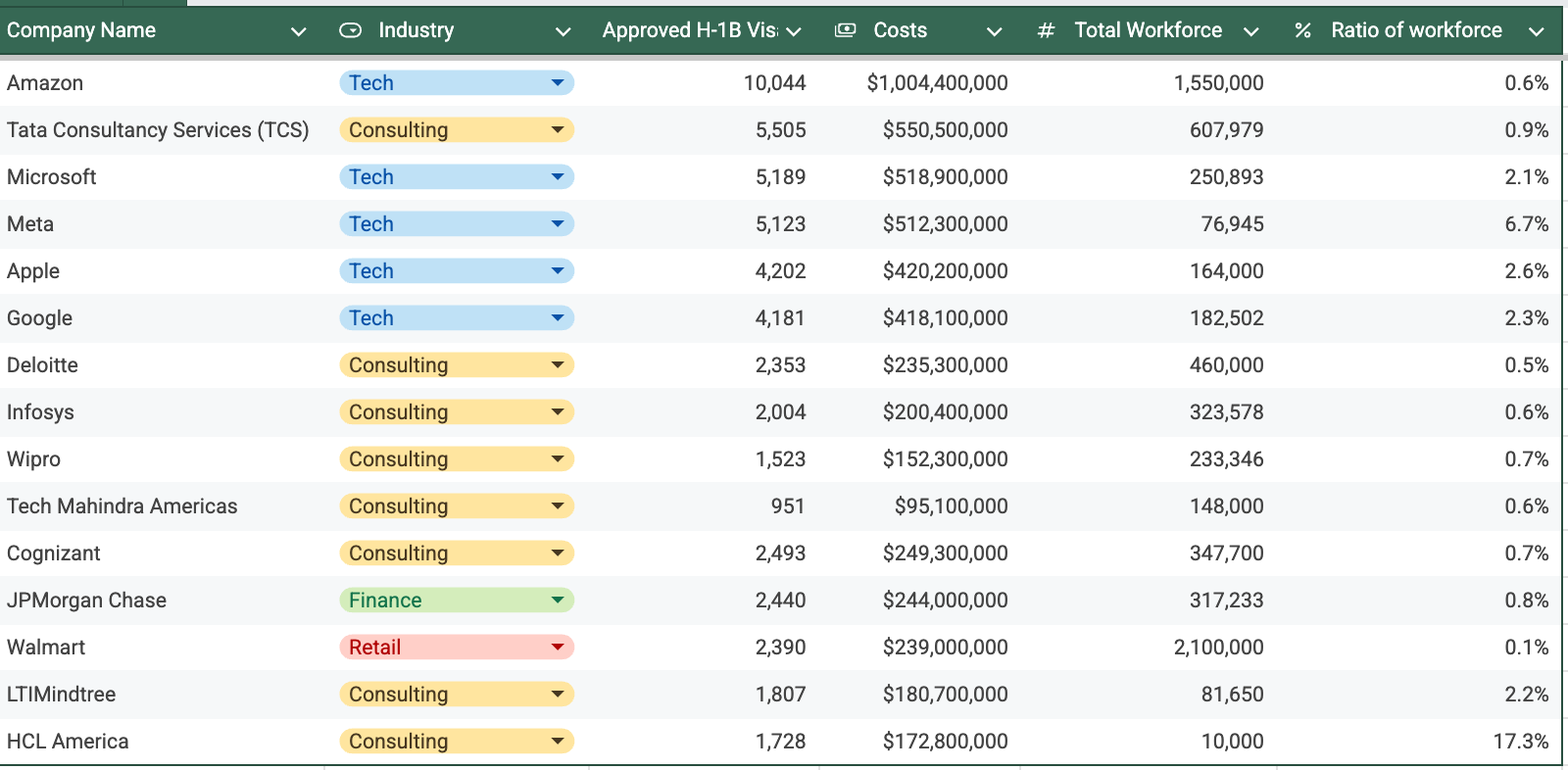Viewport: 1568px width, 770px height.
Task: Click the number icon beside Total Workforce
Action: pyautogui.click(x=1047, y=30)
